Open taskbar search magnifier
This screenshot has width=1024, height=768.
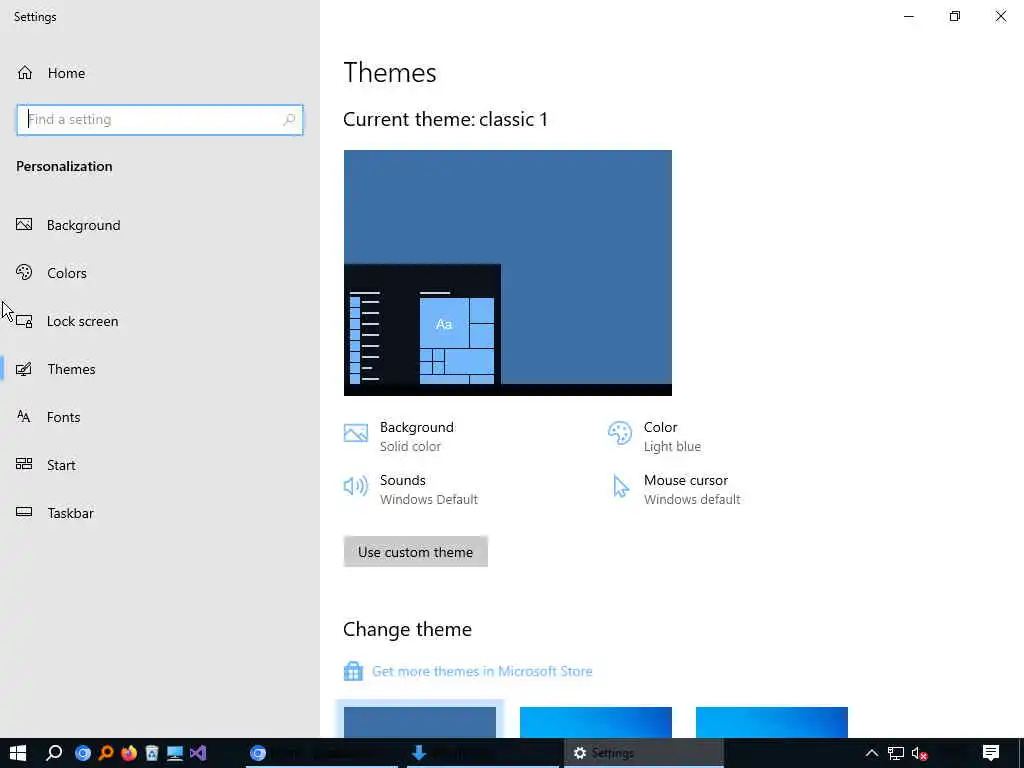point(54,753)
